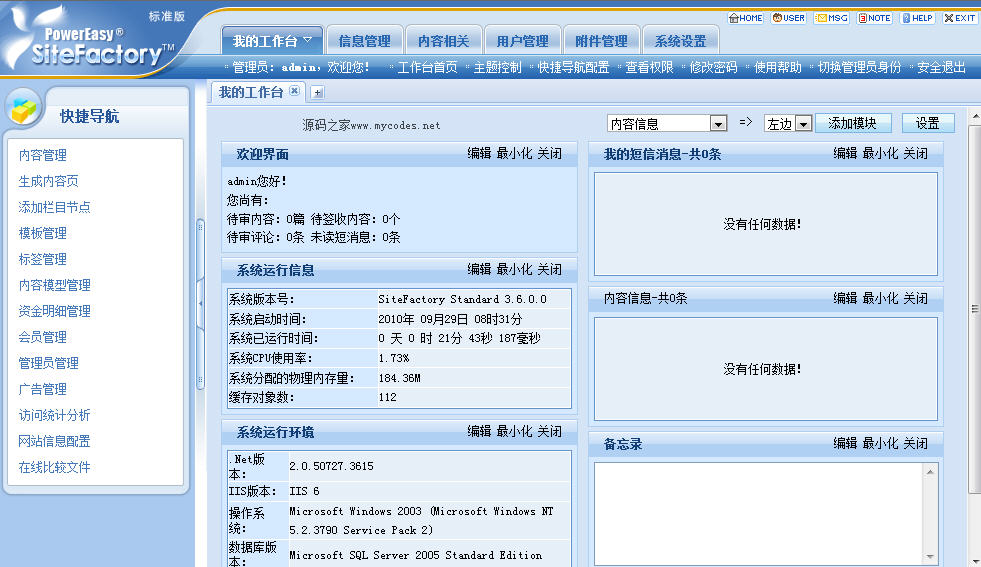Add a new tab with plus icon
981x567 pixels.
[318, 92]
